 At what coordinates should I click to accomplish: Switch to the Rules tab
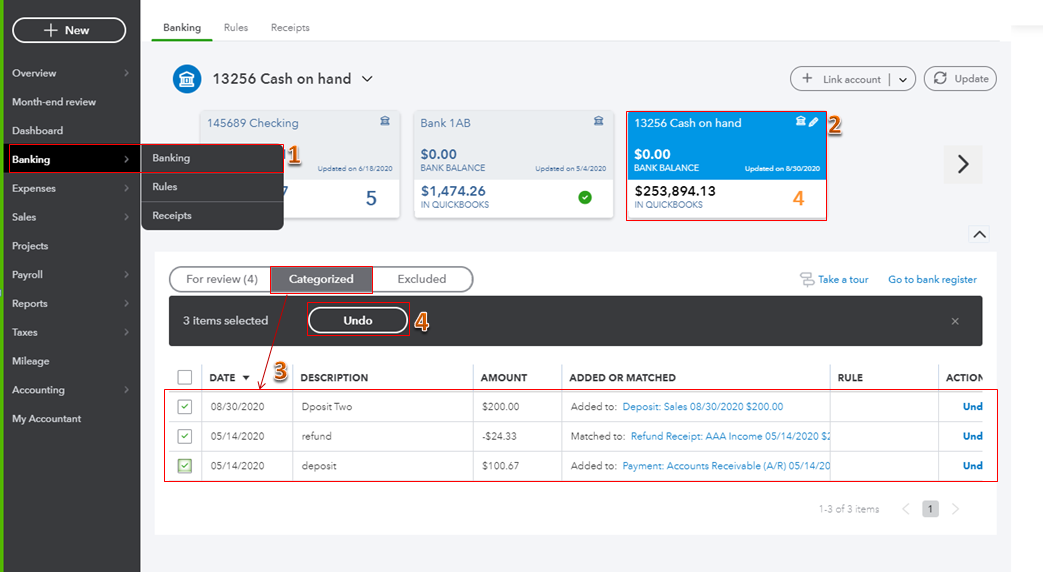(236, 28)
